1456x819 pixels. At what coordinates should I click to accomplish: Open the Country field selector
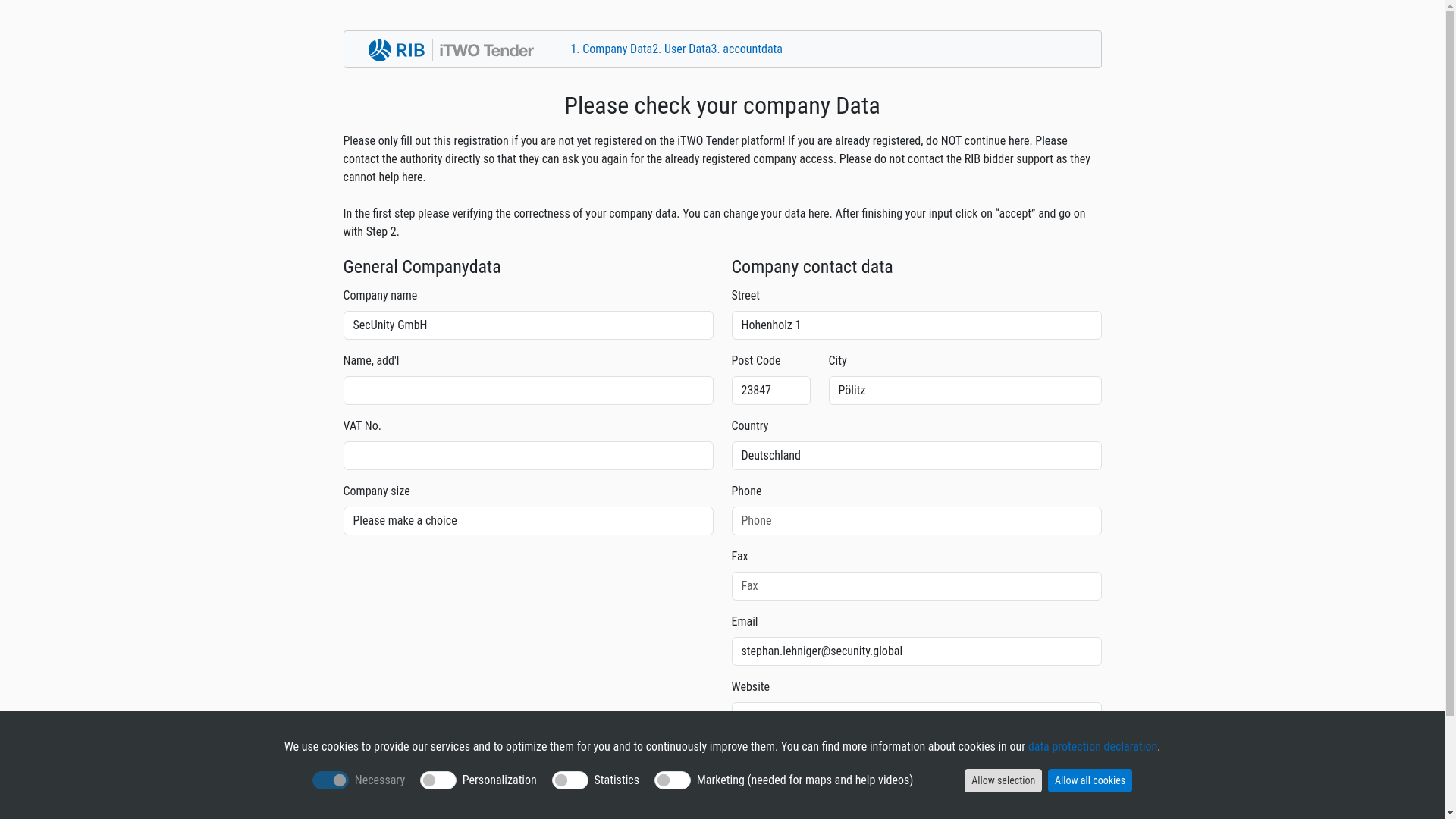pos(916,456)
